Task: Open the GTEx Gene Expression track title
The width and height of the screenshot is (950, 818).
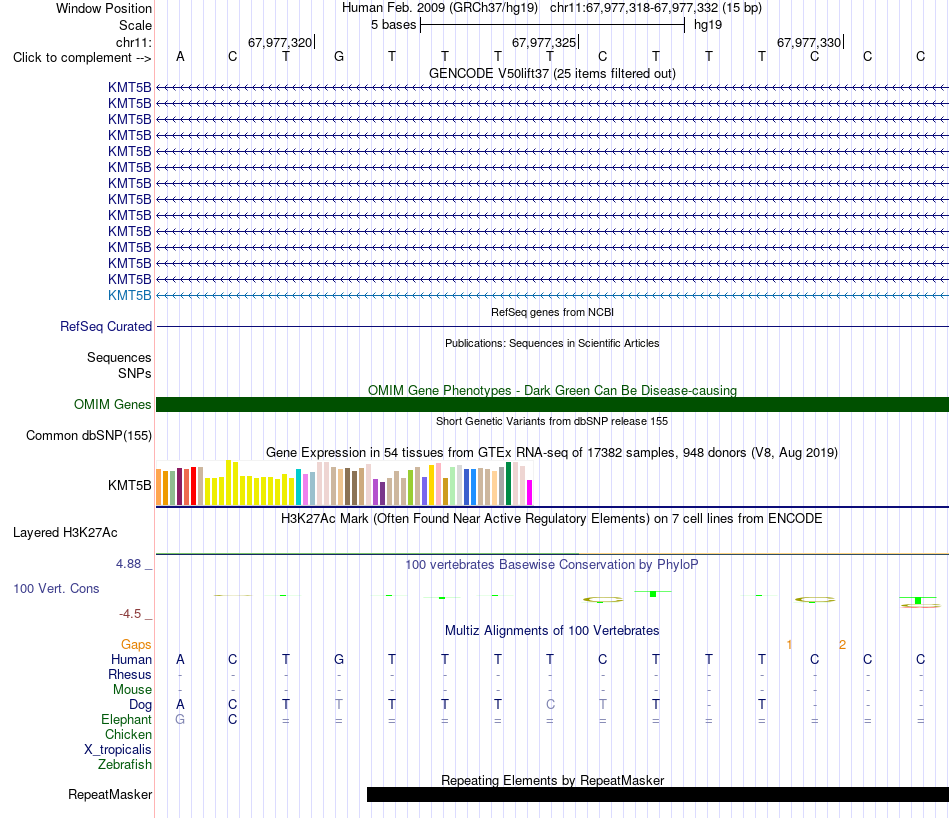Action: pos(552,453)
